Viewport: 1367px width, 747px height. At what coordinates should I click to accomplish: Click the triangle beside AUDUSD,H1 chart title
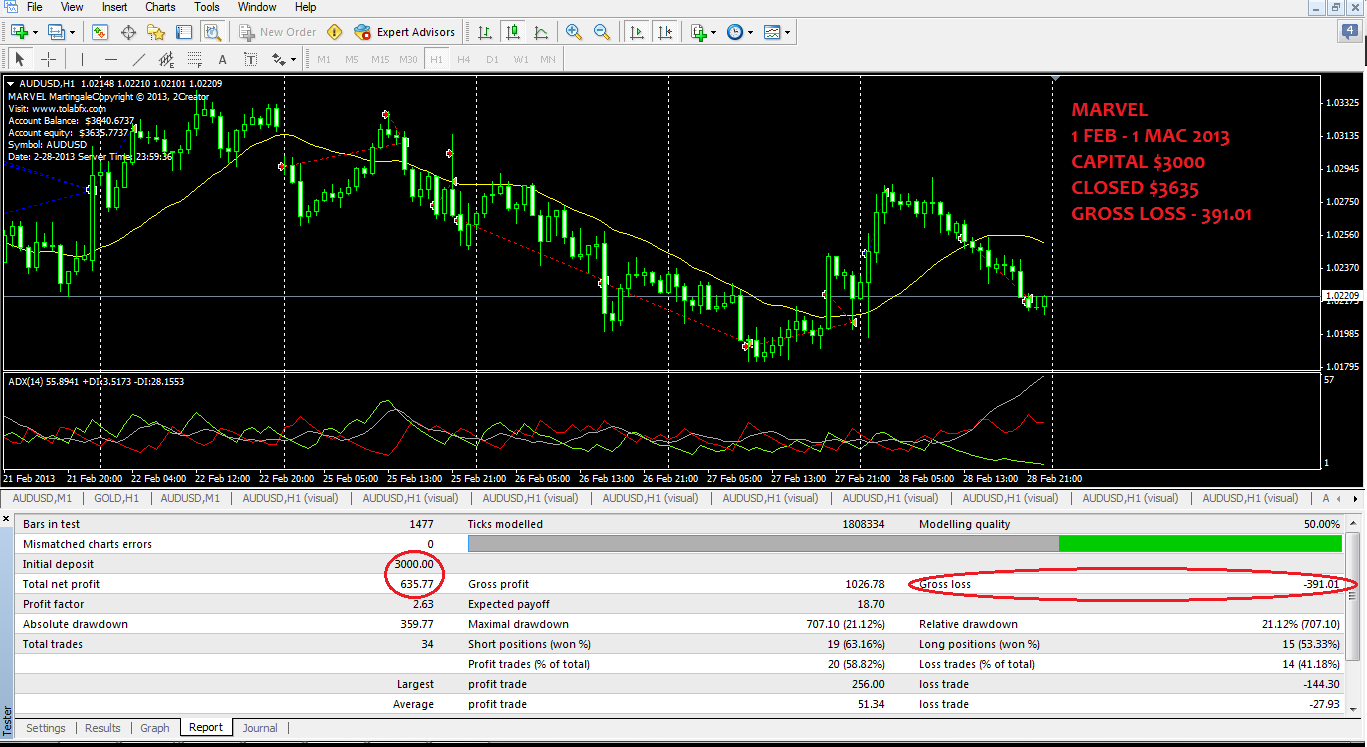coord(10,83)
